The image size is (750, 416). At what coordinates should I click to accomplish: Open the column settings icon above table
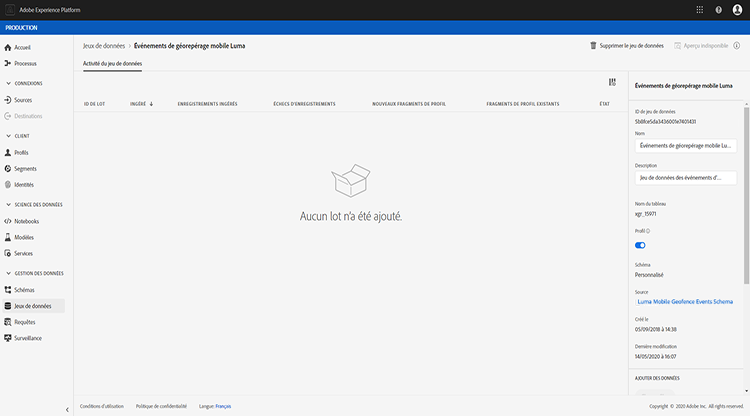tap(612, 82)
